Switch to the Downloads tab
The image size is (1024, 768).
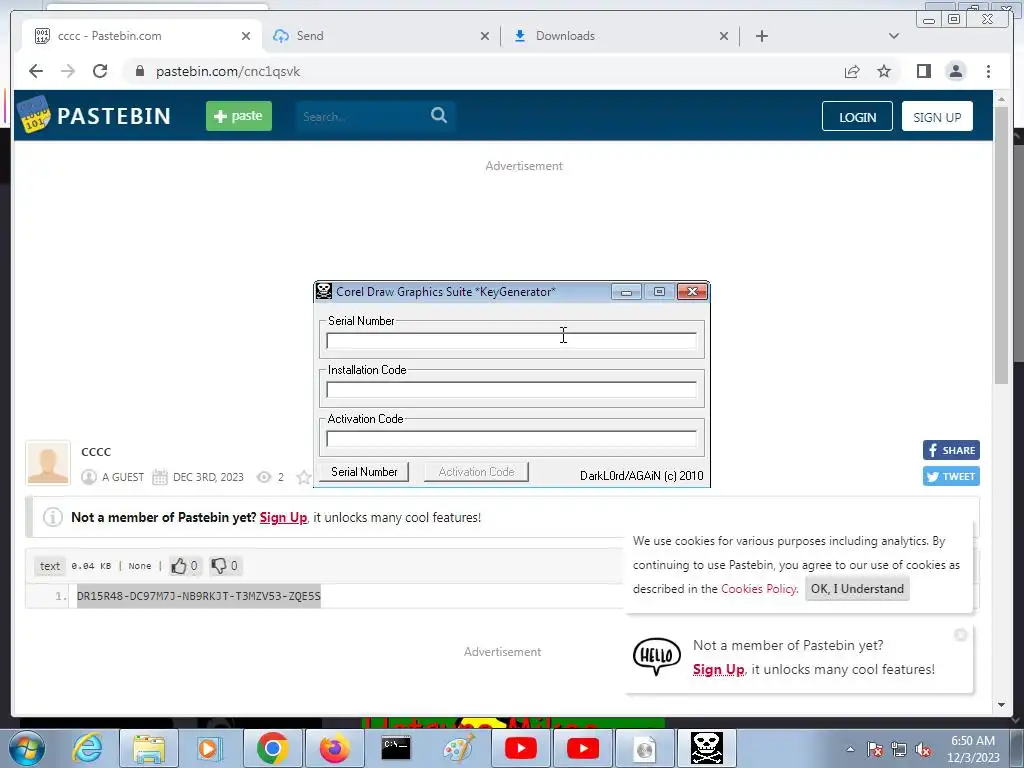(620, 36)
